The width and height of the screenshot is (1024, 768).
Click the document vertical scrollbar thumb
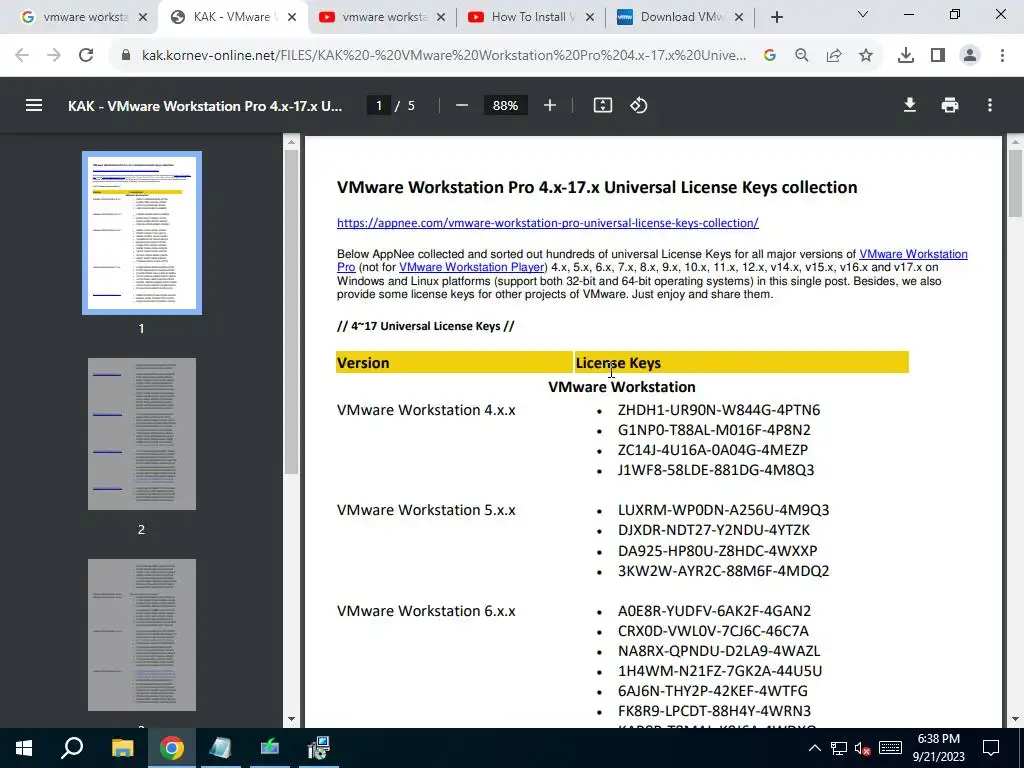tap(1015, 183)
